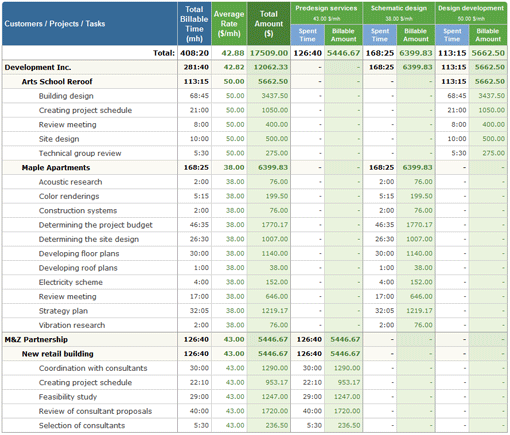The width and height of the screenshot is (510, 435).
Task: Click the Design development column group header
Action: pos(471,13)
